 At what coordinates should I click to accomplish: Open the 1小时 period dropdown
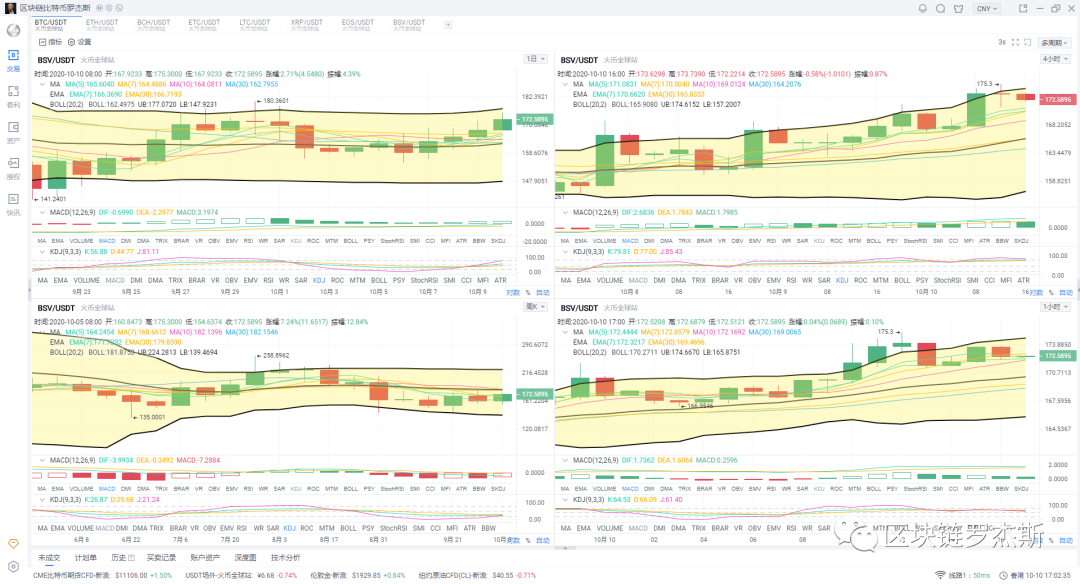(1055, 306)
